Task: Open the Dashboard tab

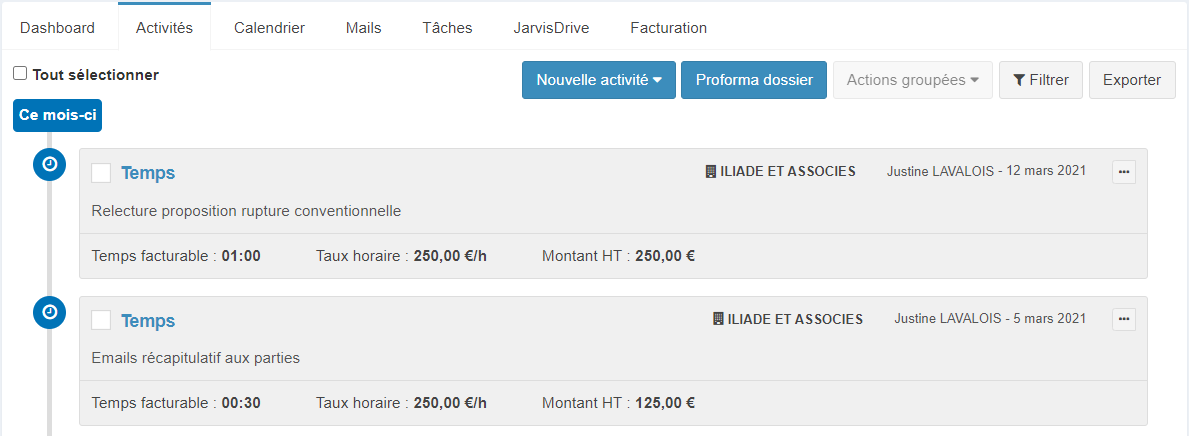Action: click(58, 28)
